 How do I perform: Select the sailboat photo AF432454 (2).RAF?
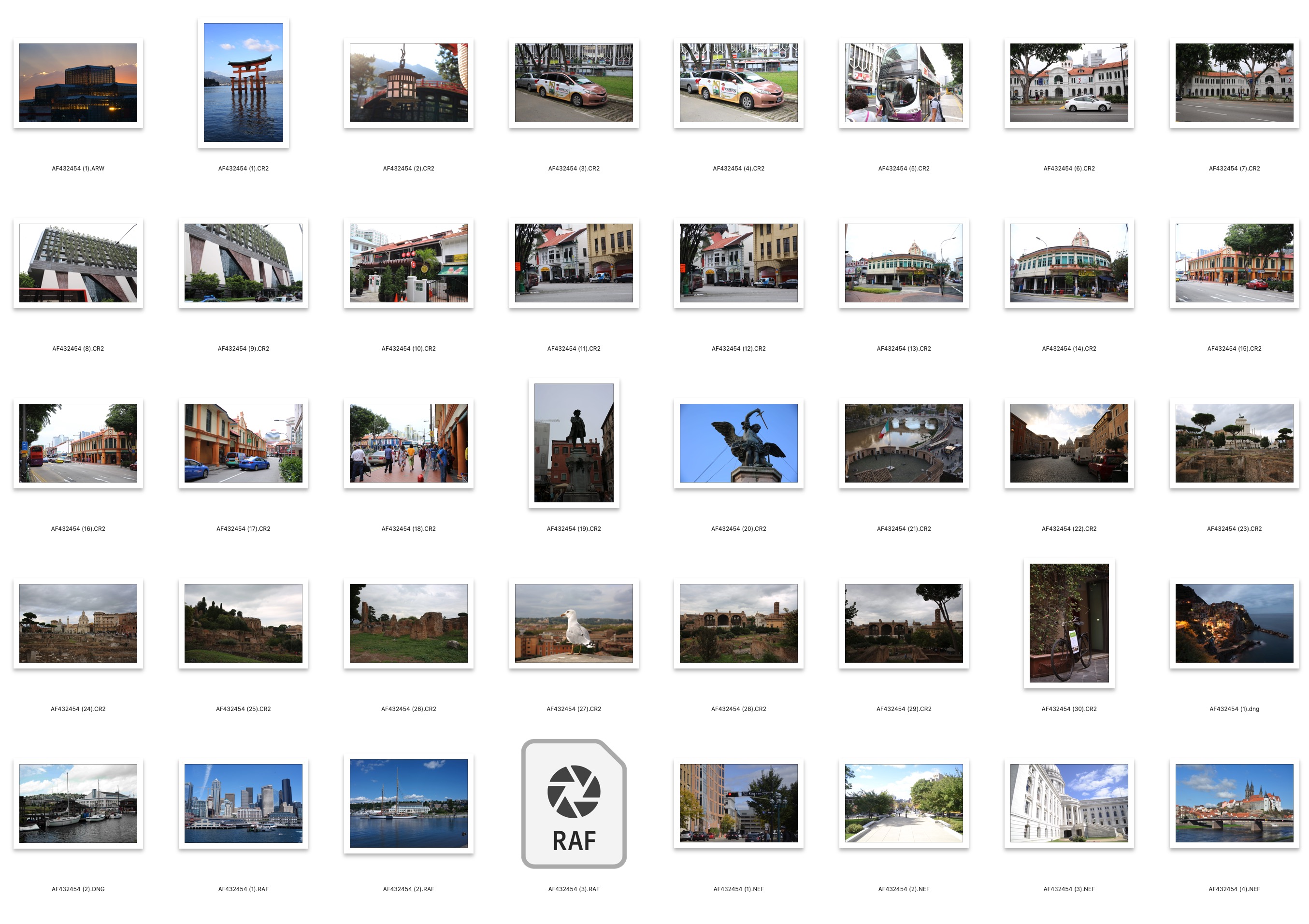(408, 803)
